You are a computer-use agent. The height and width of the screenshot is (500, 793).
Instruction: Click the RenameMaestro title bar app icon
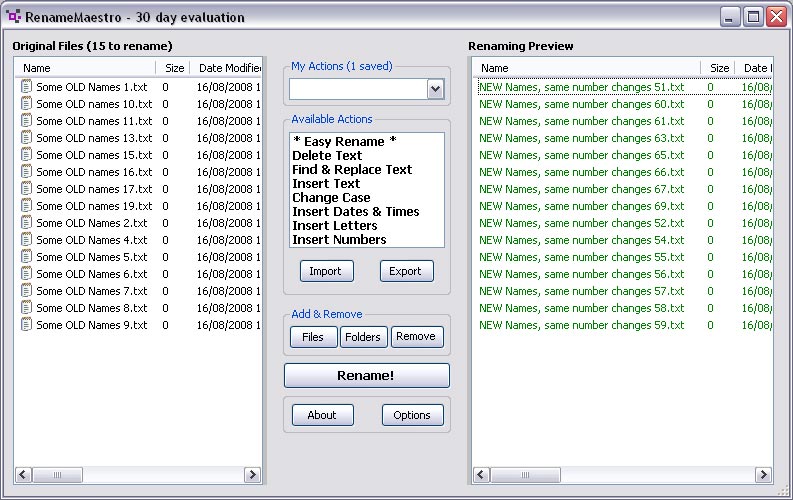tap(14, 17)
